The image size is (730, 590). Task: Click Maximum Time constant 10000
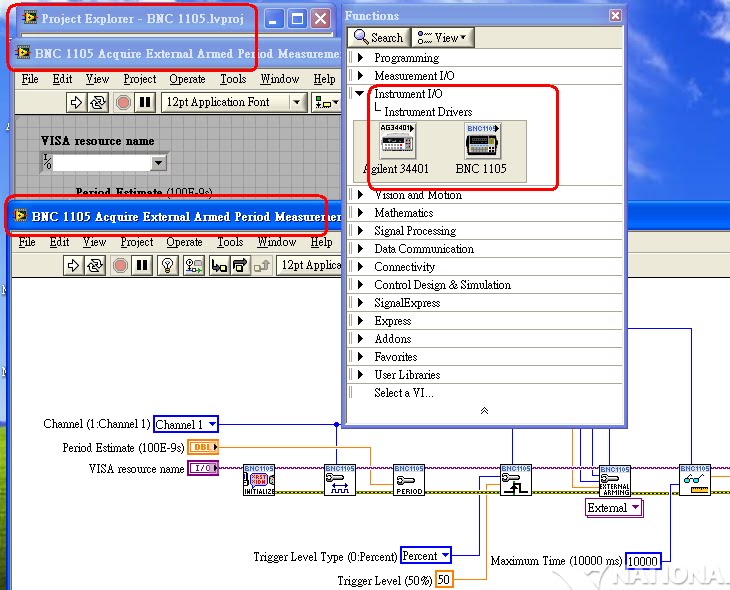click(x=642, y=561)
